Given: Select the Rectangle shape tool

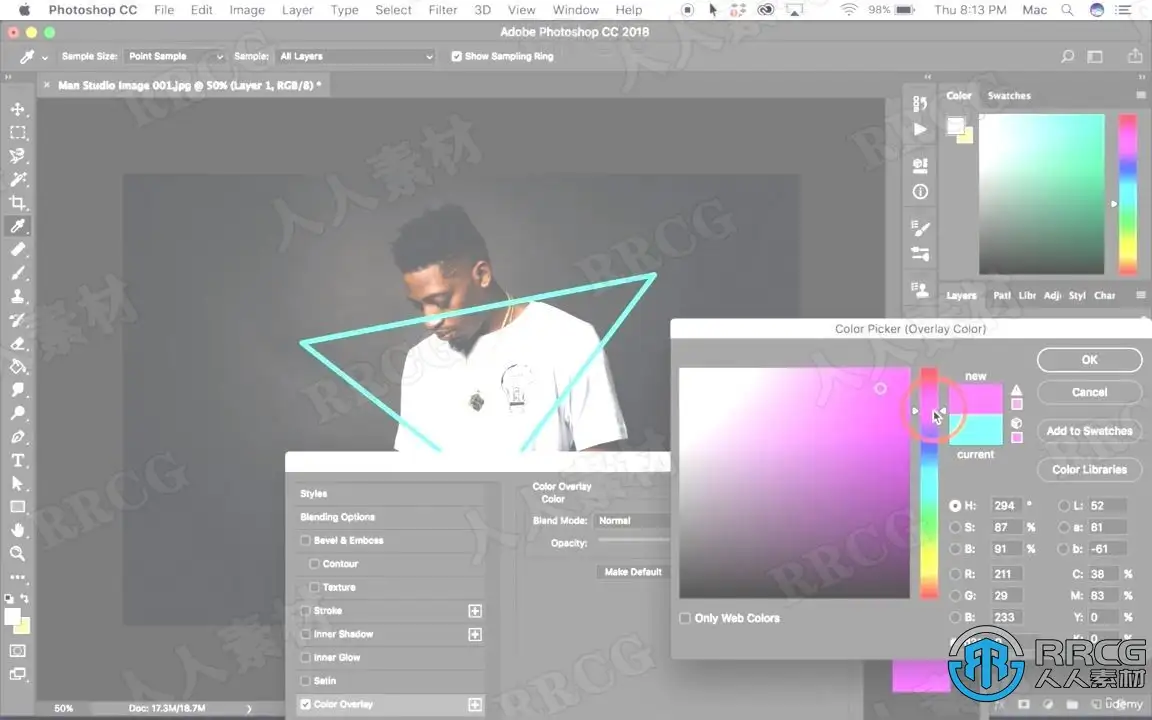Looking at the screenshot, I should 18,507.
